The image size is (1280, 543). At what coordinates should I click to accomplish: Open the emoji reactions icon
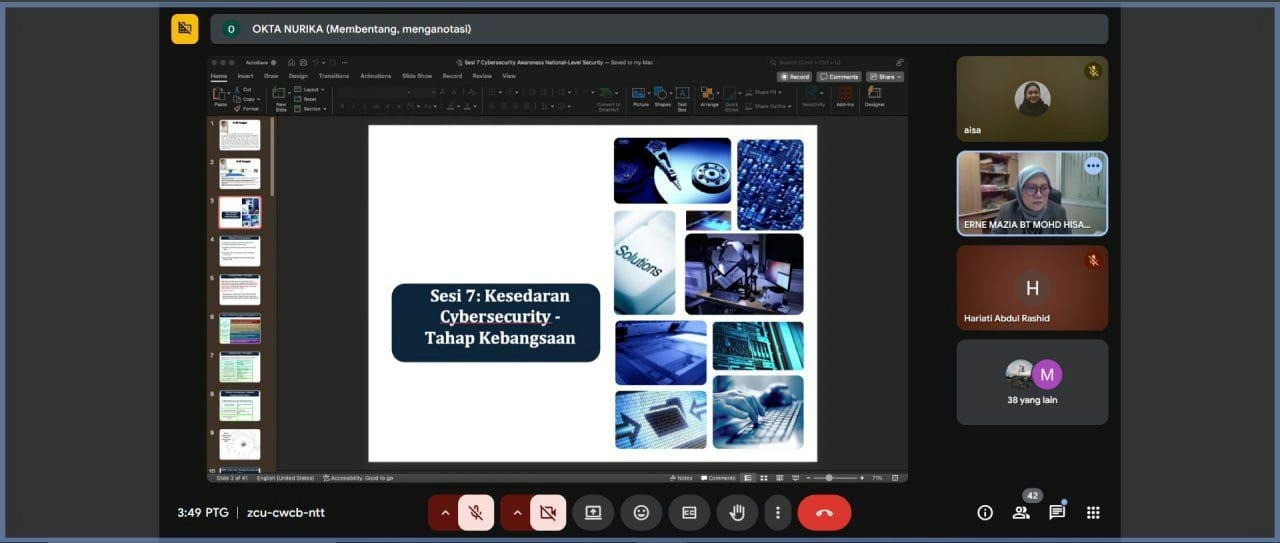[641, 513]
